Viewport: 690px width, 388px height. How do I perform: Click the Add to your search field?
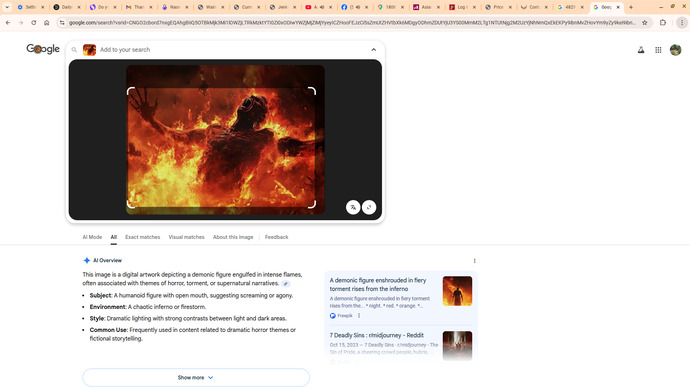tap(233, 50)
